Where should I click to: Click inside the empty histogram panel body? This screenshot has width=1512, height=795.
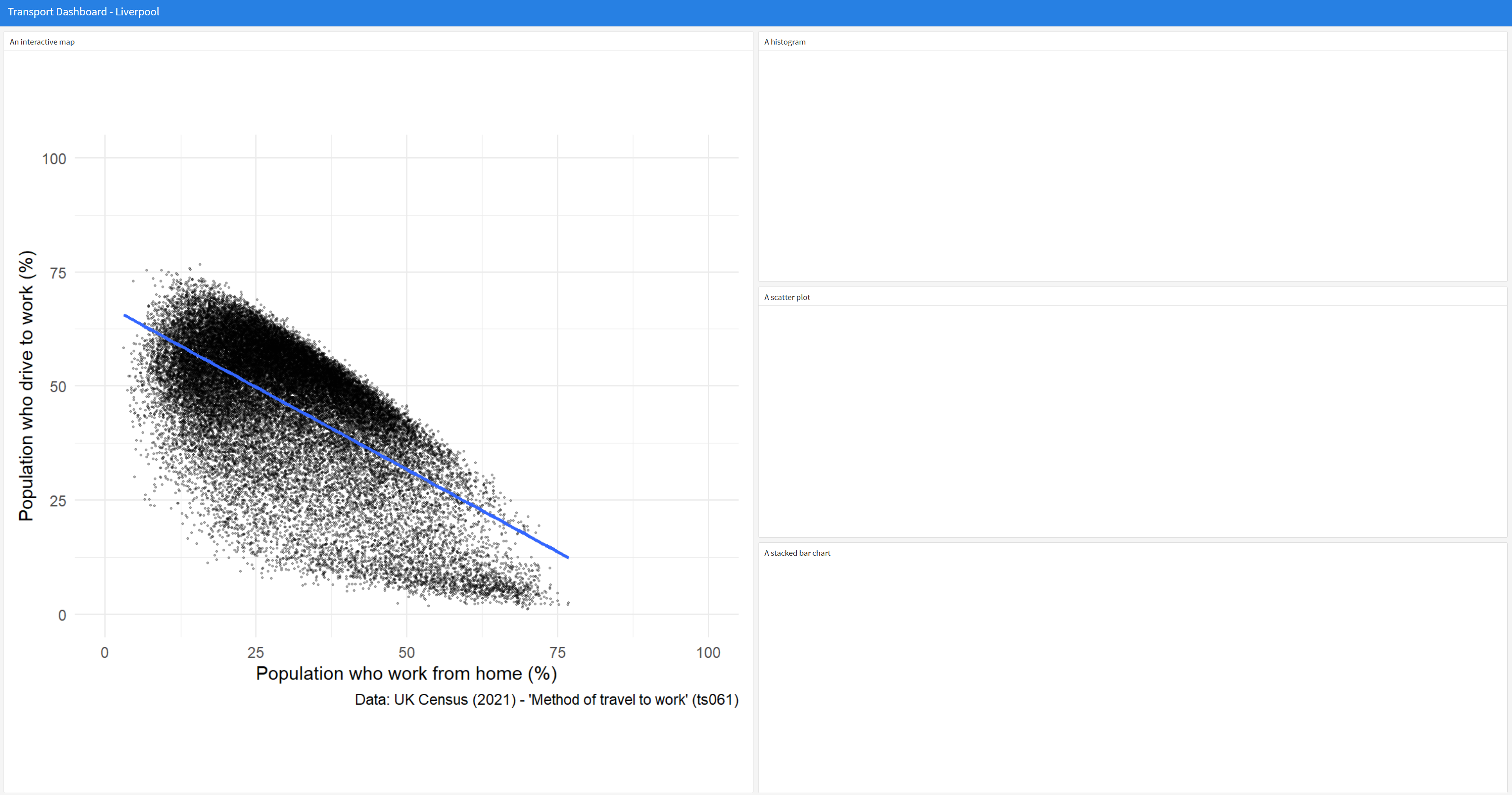pyautogui.click(x=1132, y=166)
